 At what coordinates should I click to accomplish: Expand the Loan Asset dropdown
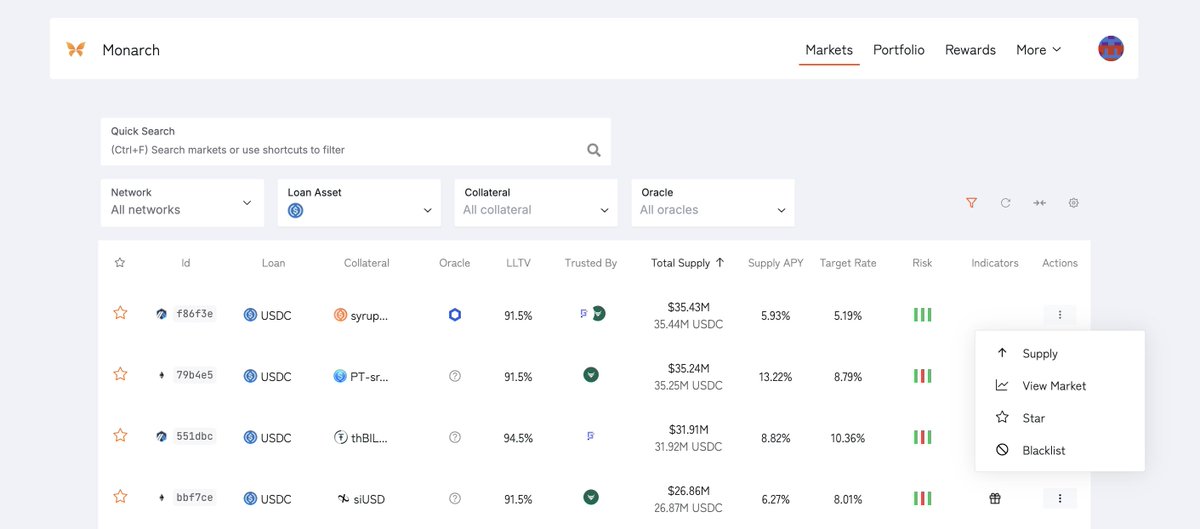click(359, 202)
